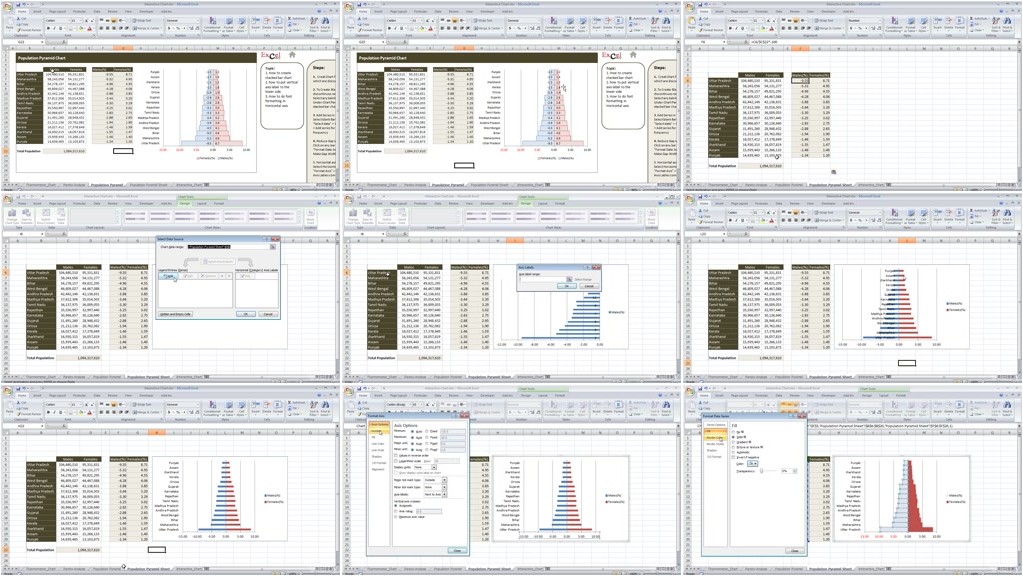The height and width of the screenshot is (576, 1023).
Task: Click the Transparency slider in Format Data Series
Action: tap(762, 471)
